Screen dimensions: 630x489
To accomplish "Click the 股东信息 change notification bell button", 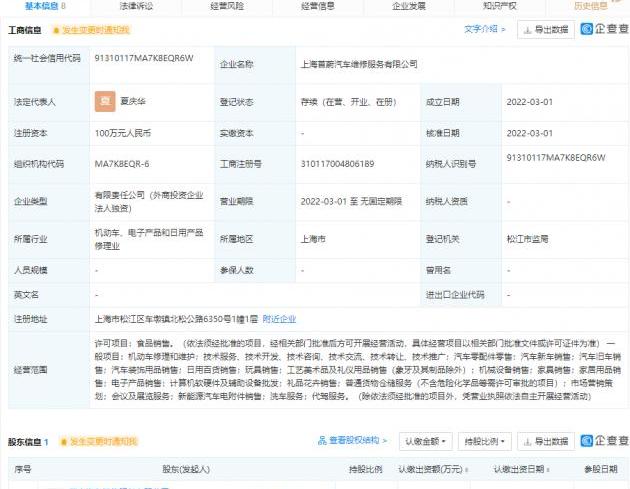I will pyautogui.click(x=98, y=442).
